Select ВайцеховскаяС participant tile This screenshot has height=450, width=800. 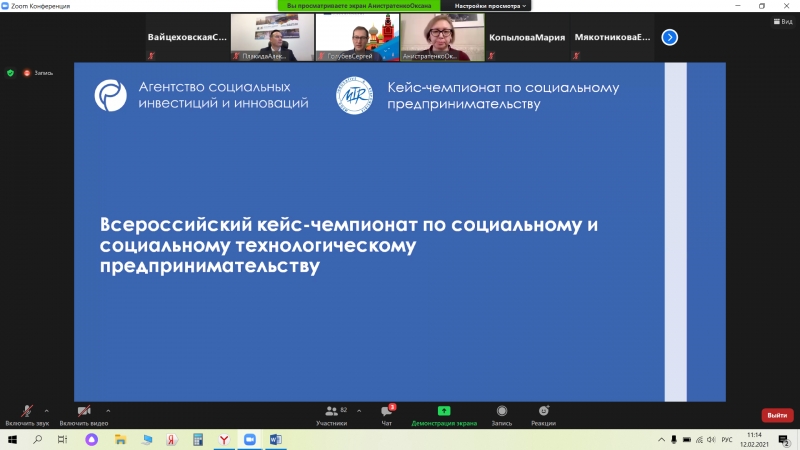click(187, 37)
